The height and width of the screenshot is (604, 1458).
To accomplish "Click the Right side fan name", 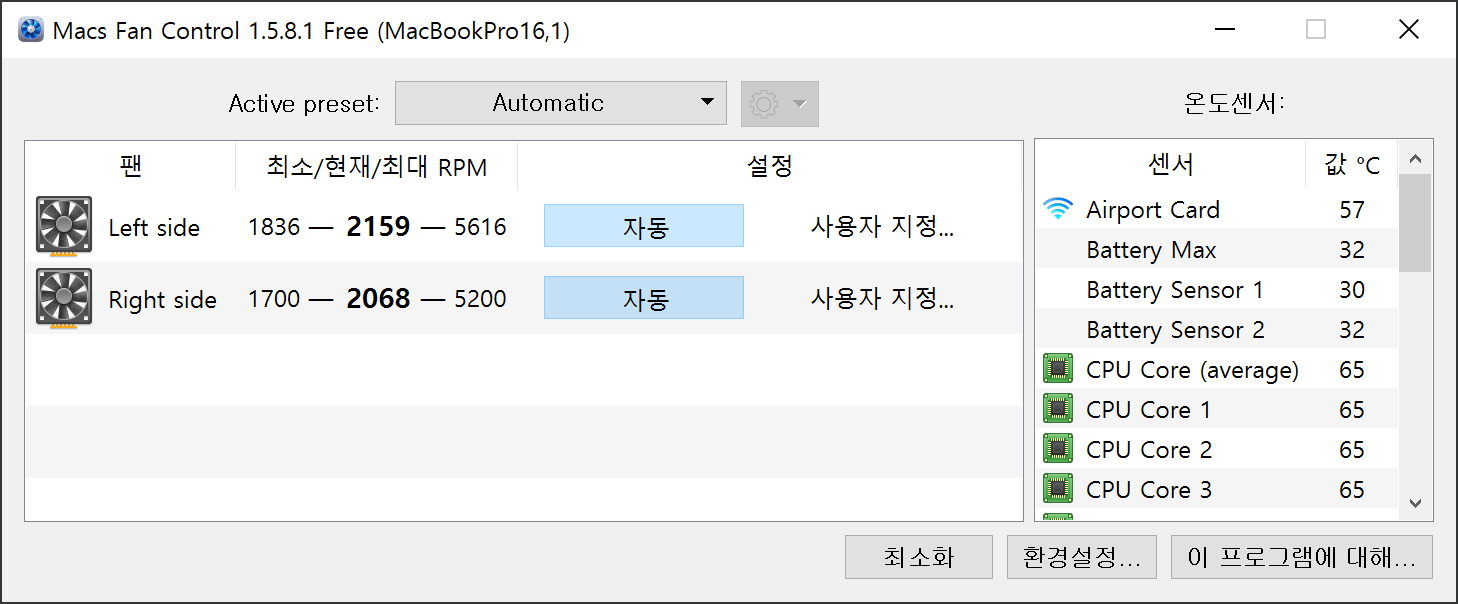I will (162, 299).
